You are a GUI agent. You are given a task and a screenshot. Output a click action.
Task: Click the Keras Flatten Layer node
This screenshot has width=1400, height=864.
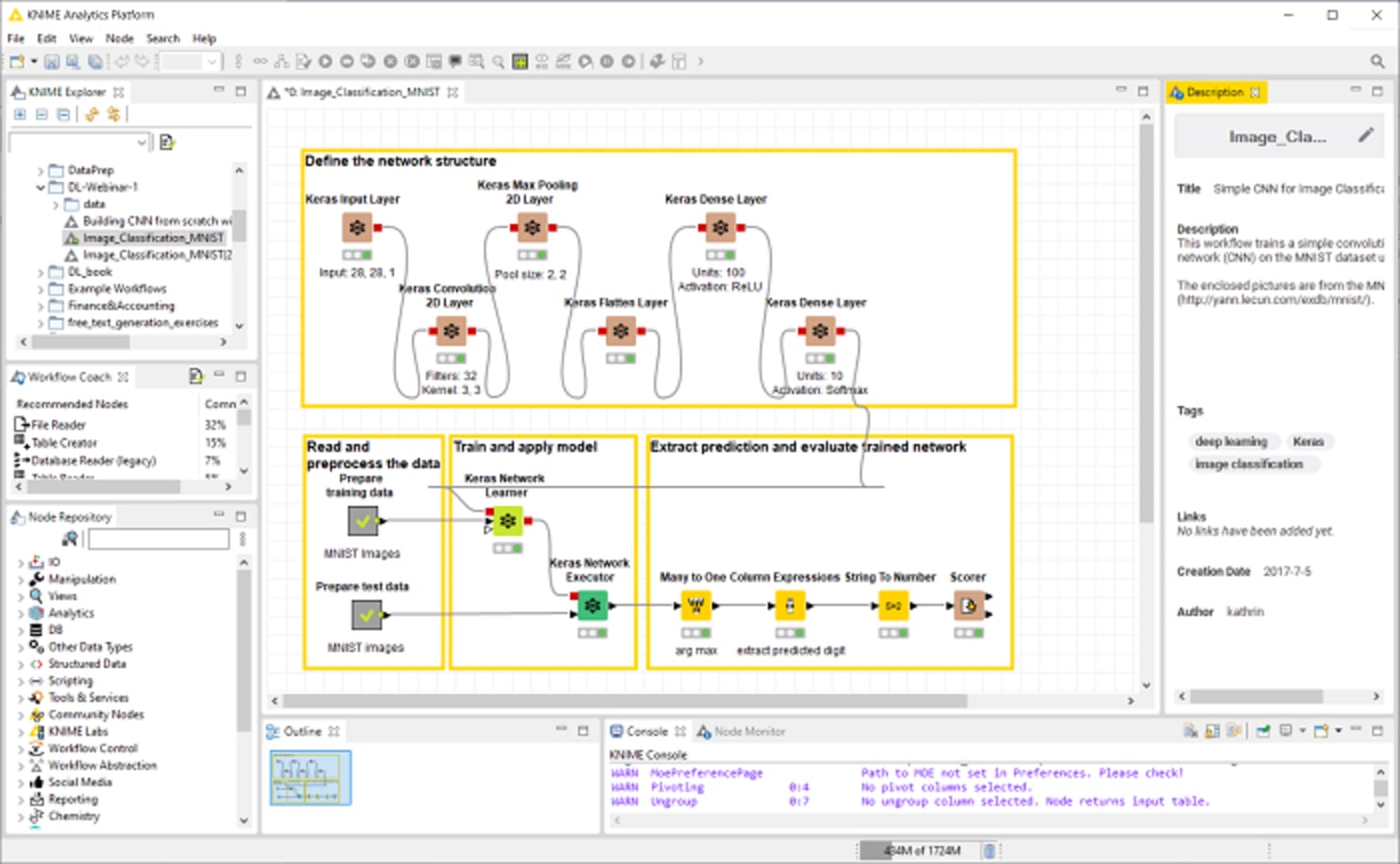tap(621, 331)
